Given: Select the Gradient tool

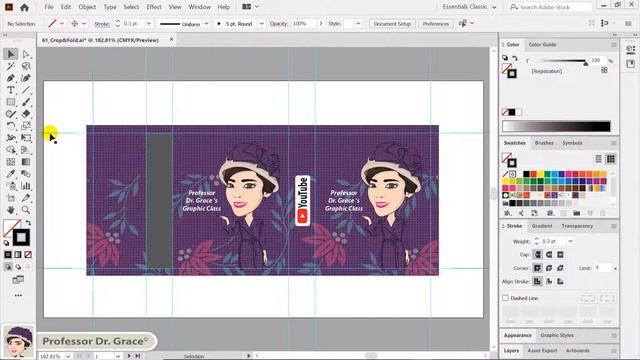Looking at the screenshot, I should pyautogui.click(x=26, y=162).
